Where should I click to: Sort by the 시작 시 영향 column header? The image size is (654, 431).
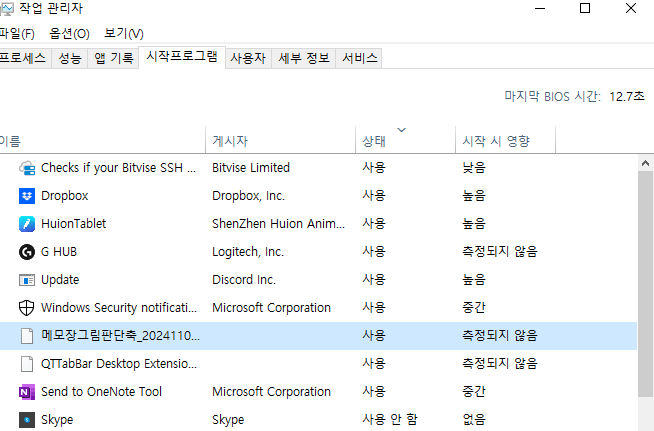(x=505, y=140)
